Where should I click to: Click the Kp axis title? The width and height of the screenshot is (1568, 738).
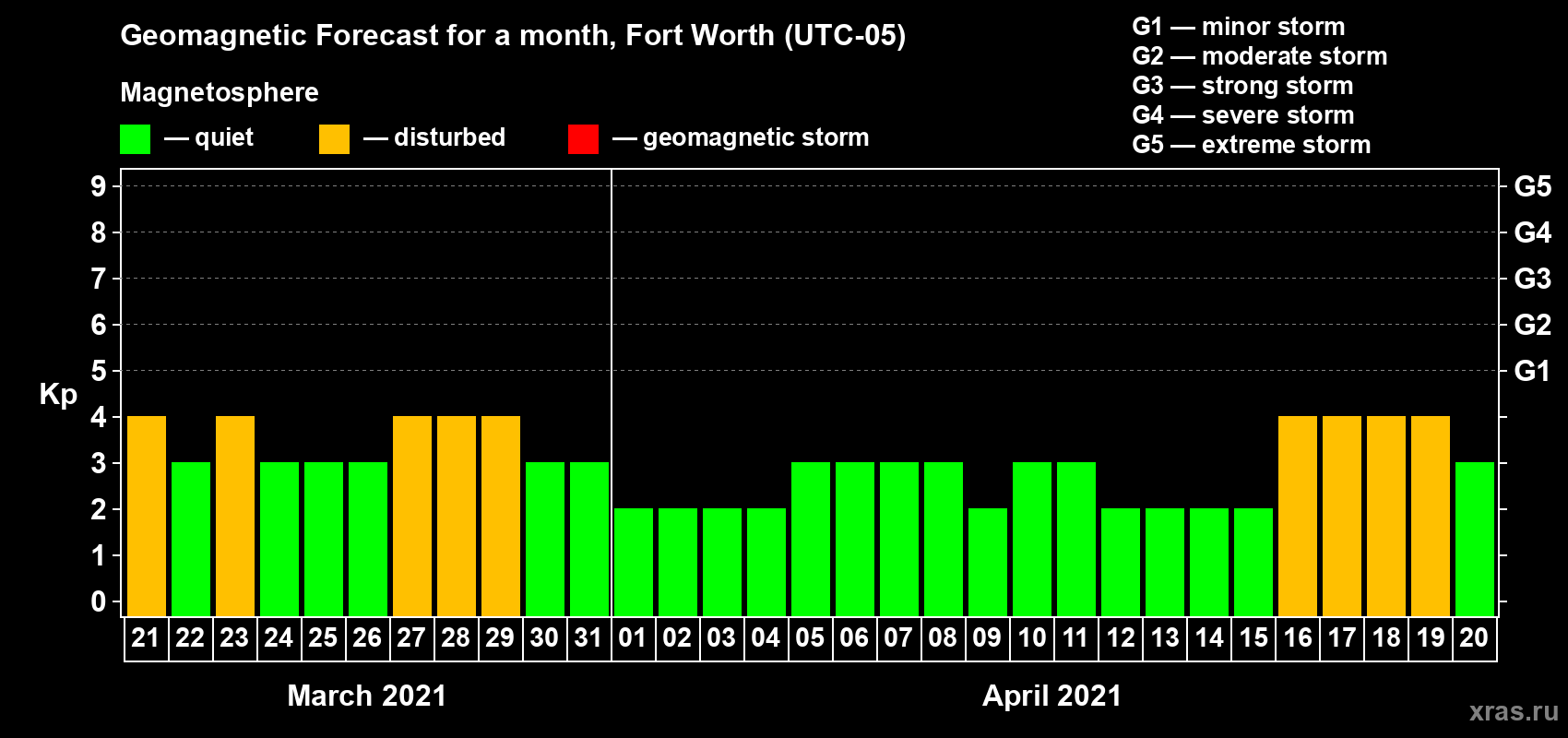click(x=58, y=394)
